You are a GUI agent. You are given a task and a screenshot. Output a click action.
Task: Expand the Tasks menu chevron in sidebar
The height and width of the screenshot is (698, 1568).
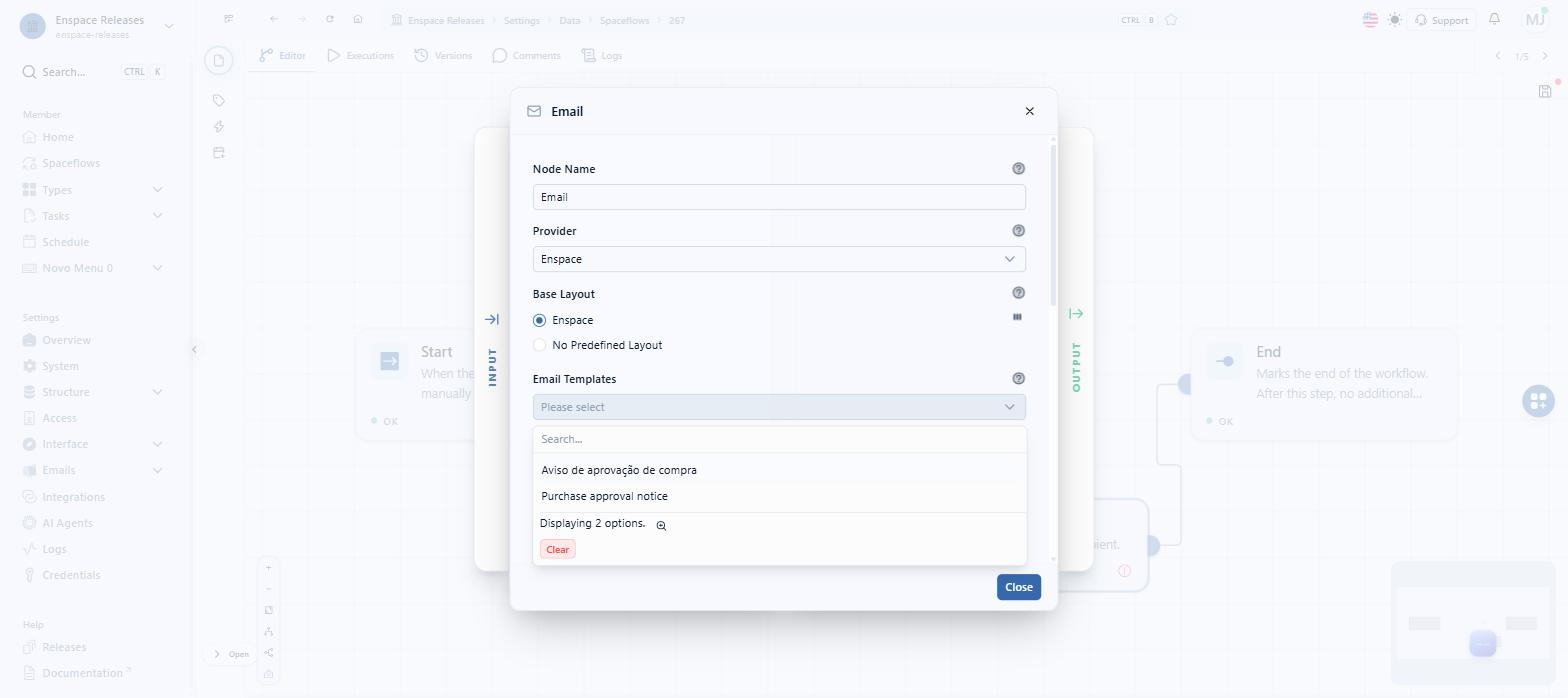pos(158,216)
